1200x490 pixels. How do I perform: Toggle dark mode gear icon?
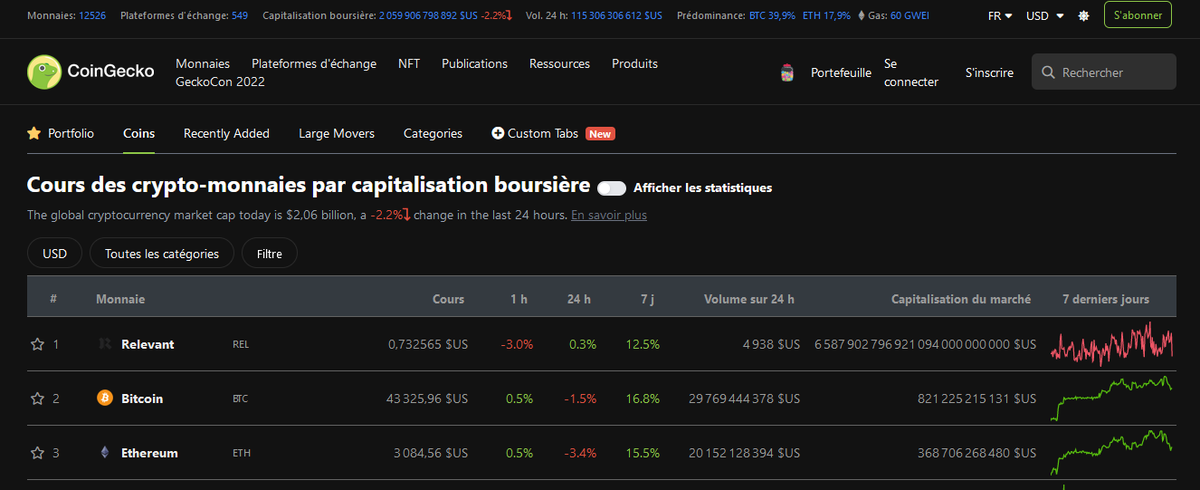click(x=1083, y=16)
